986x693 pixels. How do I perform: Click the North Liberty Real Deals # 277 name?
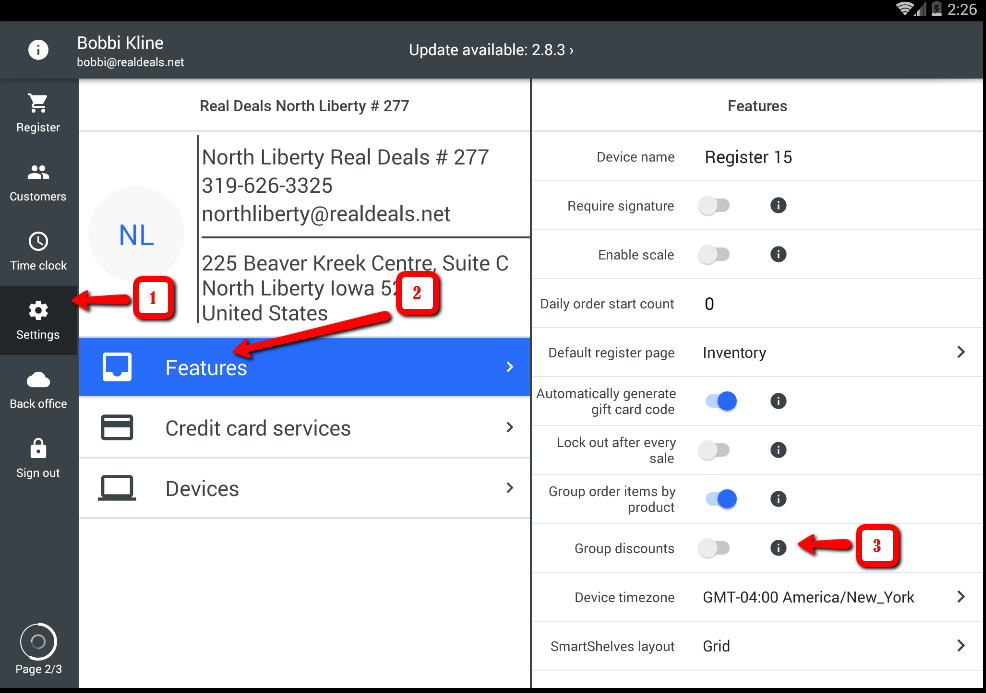tap(345, 157)
